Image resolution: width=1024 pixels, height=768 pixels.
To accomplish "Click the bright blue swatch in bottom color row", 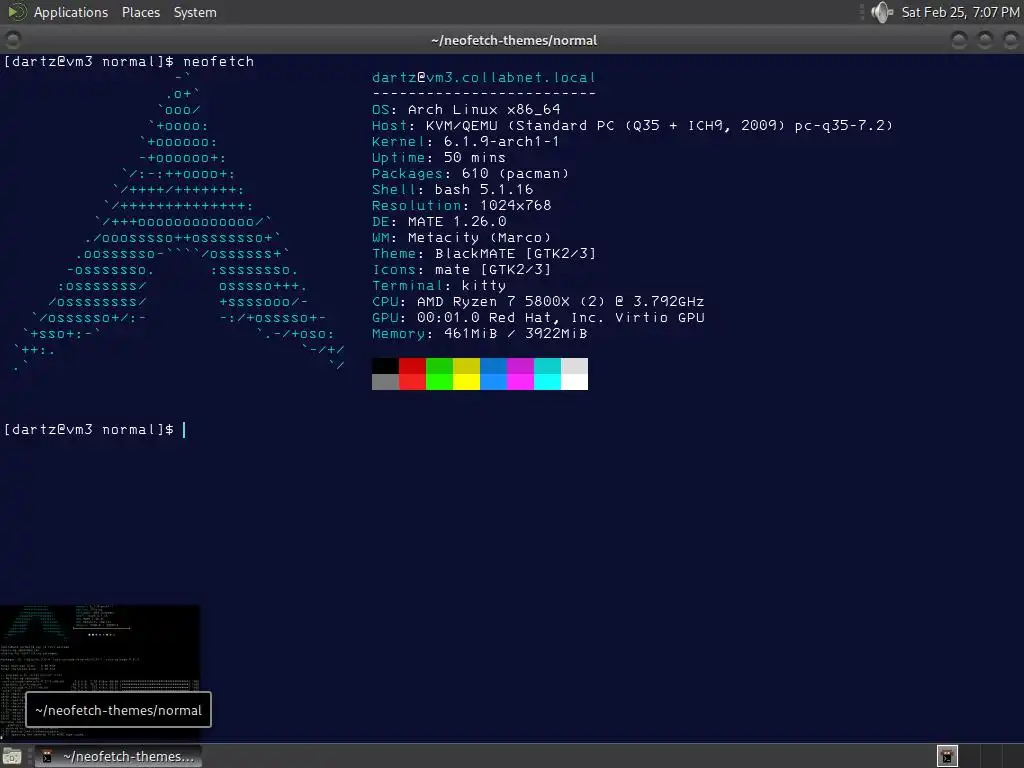I will (x=493, y=382).
